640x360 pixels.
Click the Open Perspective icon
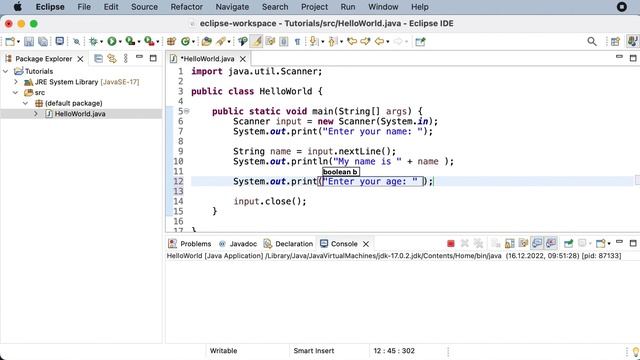(615, 41)
